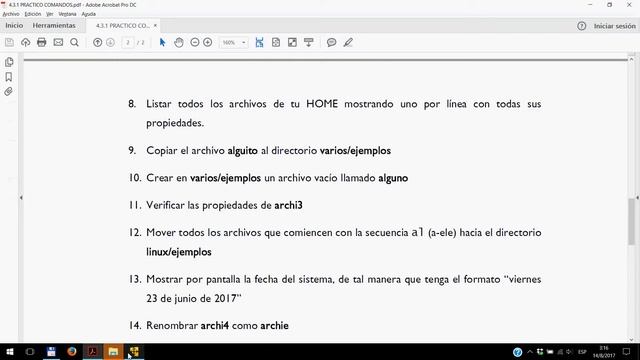Zoom in with the plus icon

point(207,42)
